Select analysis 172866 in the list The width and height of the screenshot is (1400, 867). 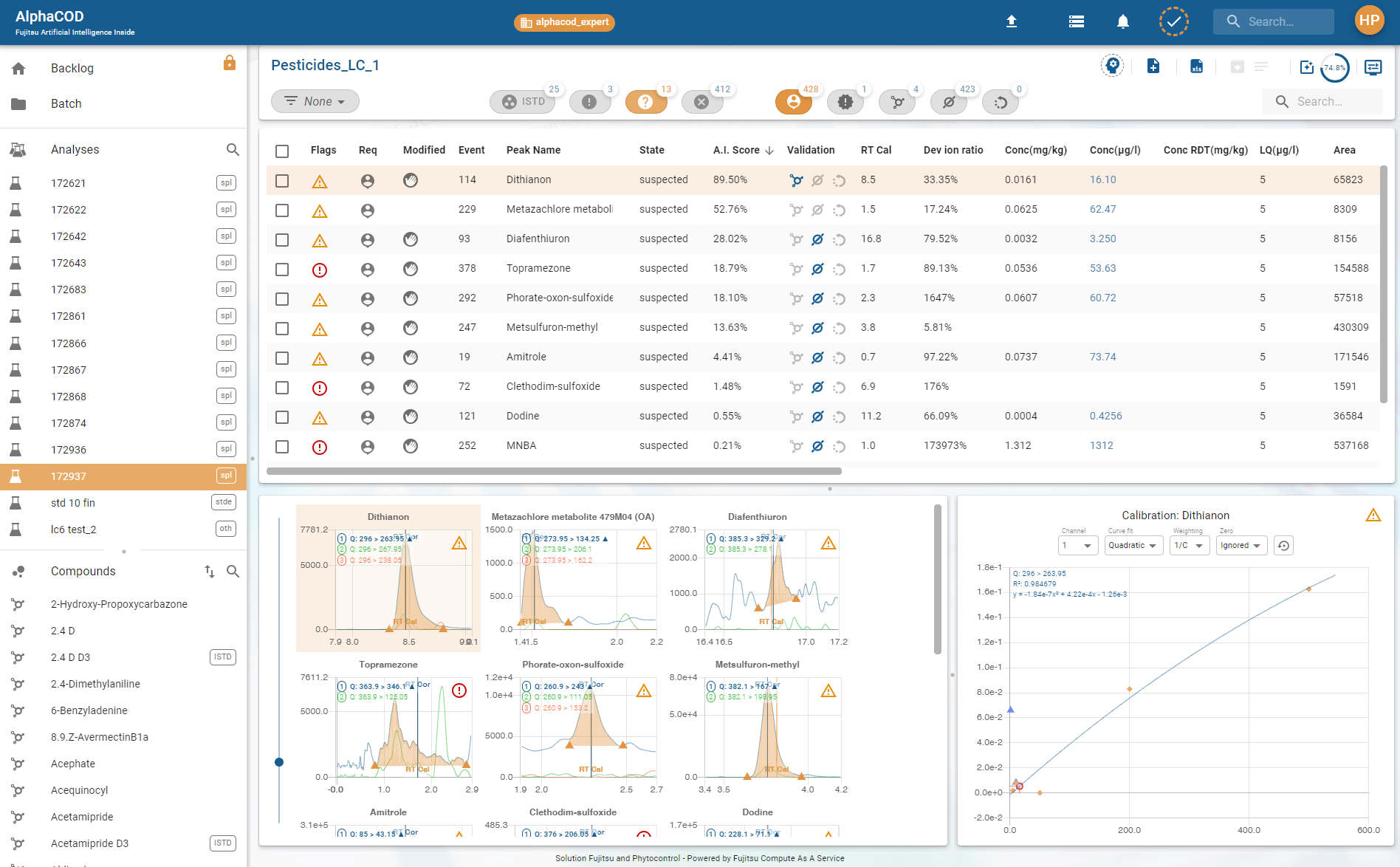click(69, 343)
